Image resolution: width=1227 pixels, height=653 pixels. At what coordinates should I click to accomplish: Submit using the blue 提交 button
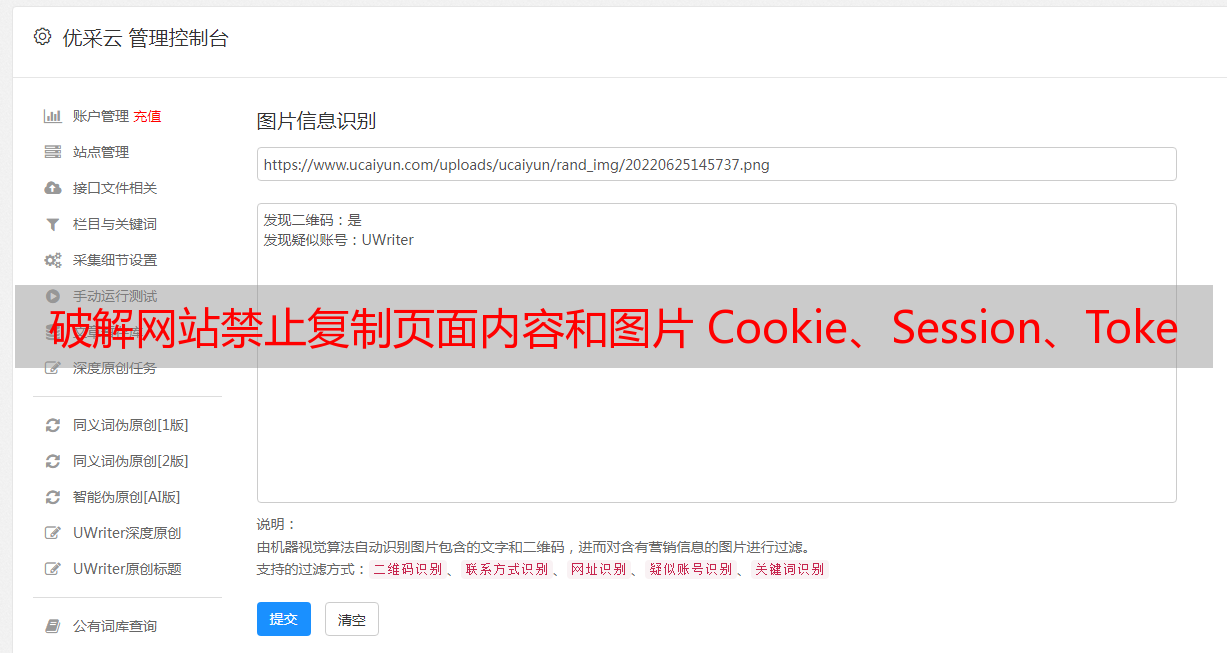284,619
